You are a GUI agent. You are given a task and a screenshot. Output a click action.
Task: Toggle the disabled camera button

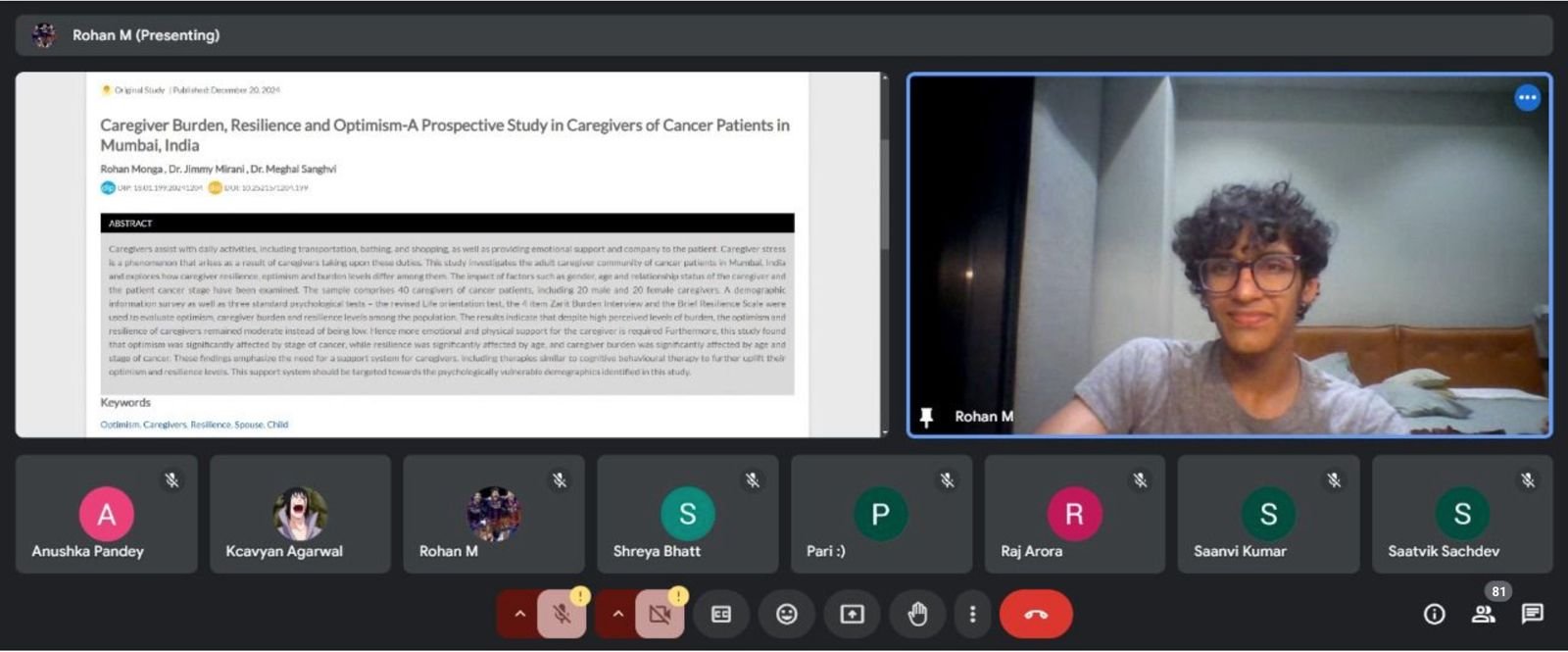tap(660, 614)
